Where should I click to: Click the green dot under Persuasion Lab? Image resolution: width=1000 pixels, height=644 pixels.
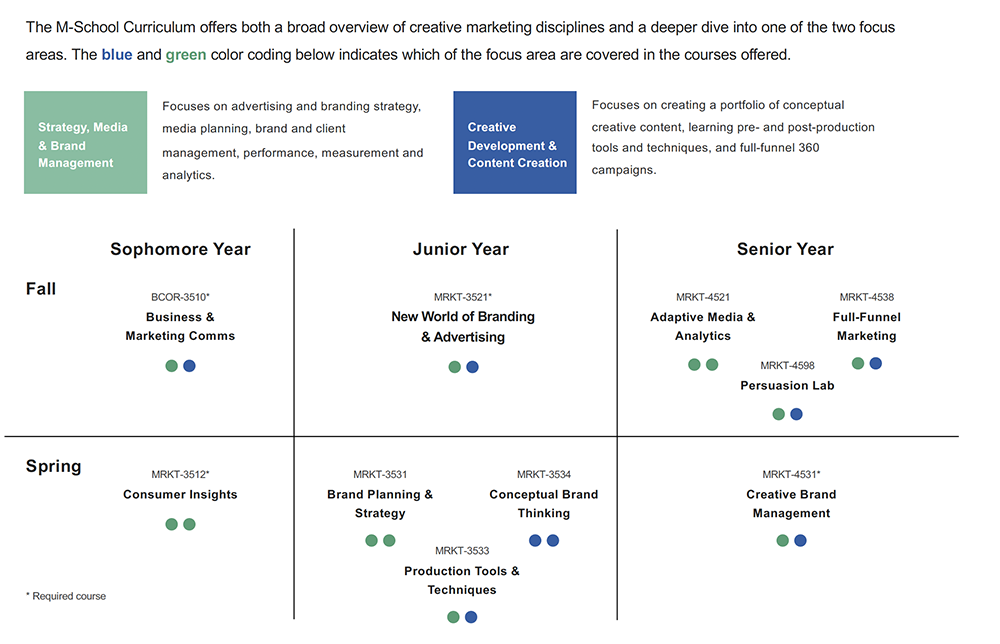point(779,414)
